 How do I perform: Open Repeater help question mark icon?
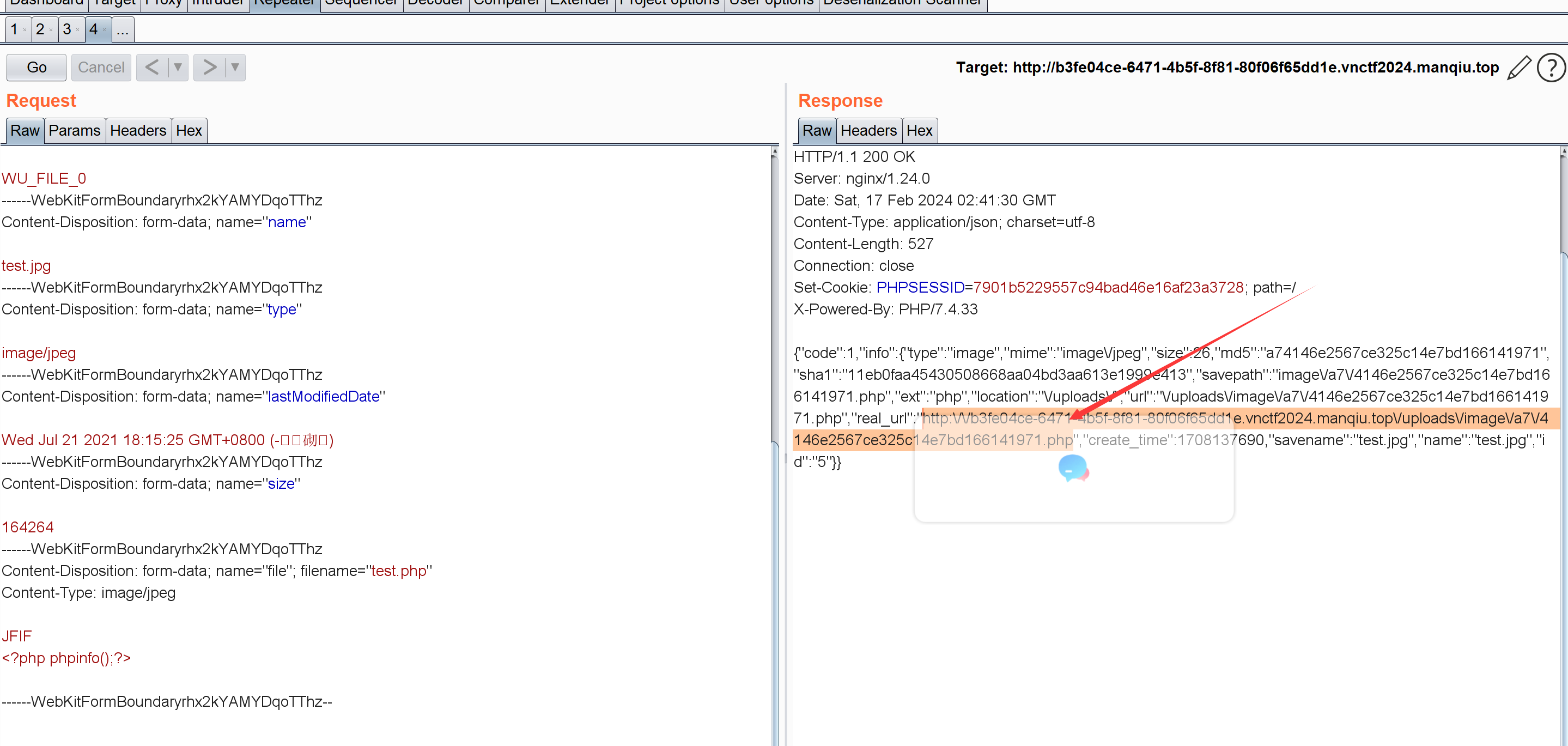click(x=1551, y=67)
